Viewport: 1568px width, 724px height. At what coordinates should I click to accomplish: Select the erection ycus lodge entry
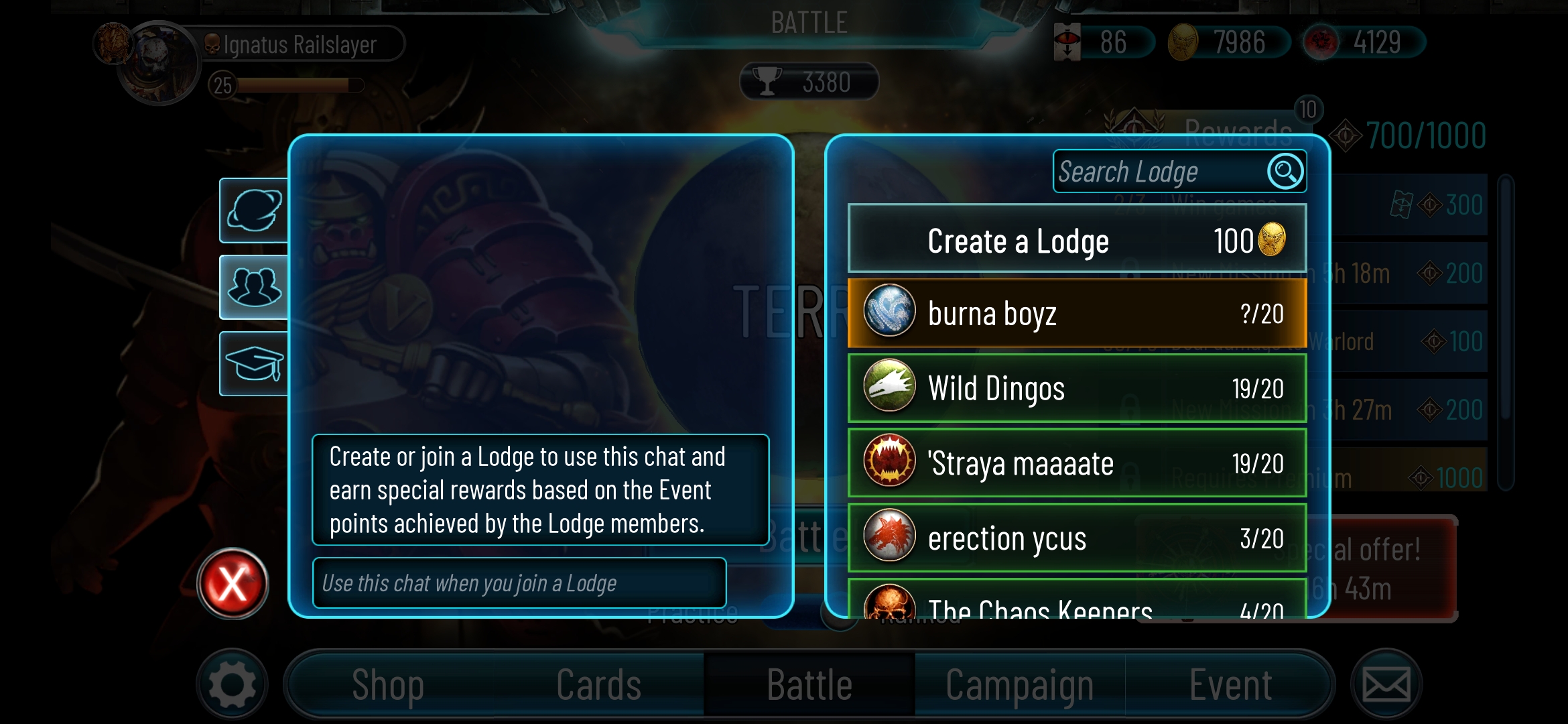[1077, 538]
